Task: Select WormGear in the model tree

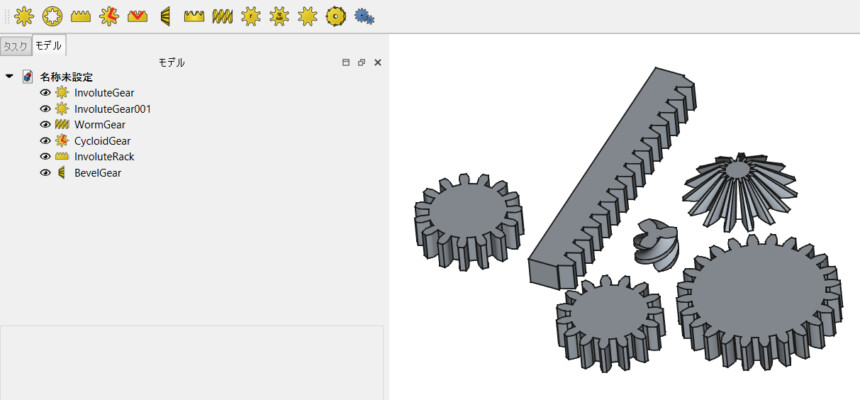Action: [100, 125]
